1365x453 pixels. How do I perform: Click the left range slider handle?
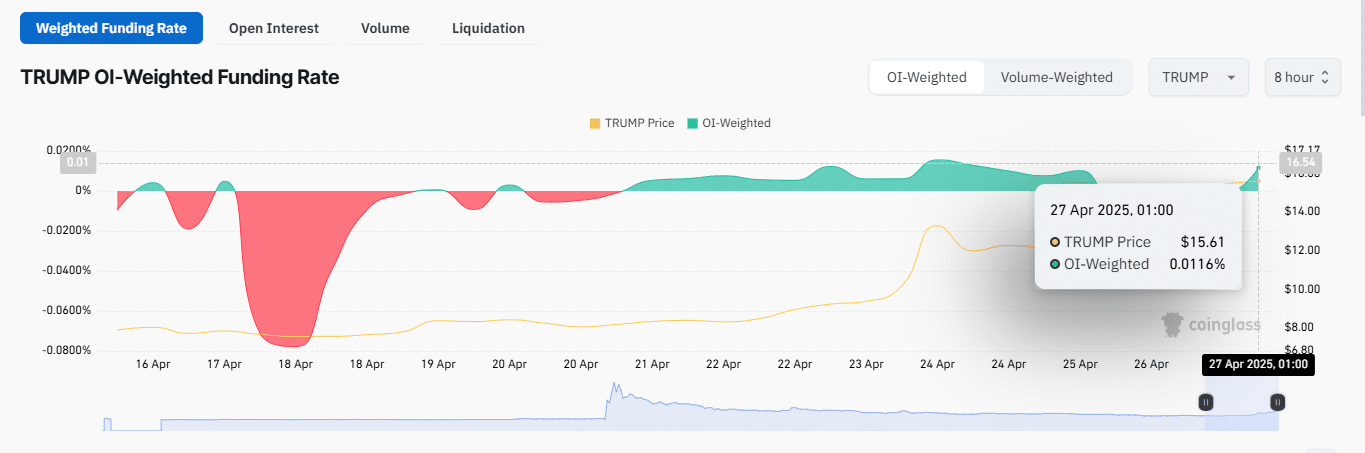coord(1206,402)
